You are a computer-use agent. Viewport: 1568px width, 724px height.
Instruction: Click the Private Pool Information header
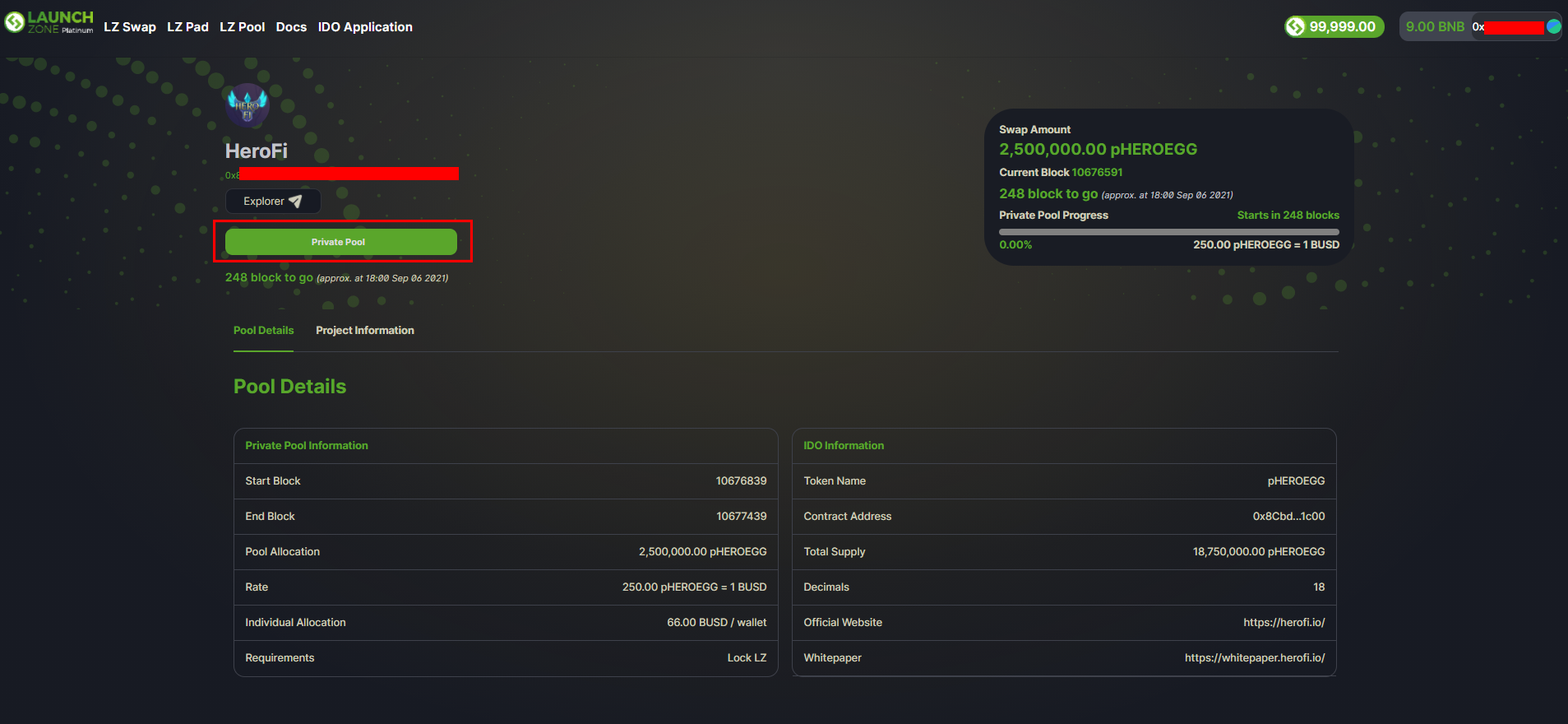point(307,445)
